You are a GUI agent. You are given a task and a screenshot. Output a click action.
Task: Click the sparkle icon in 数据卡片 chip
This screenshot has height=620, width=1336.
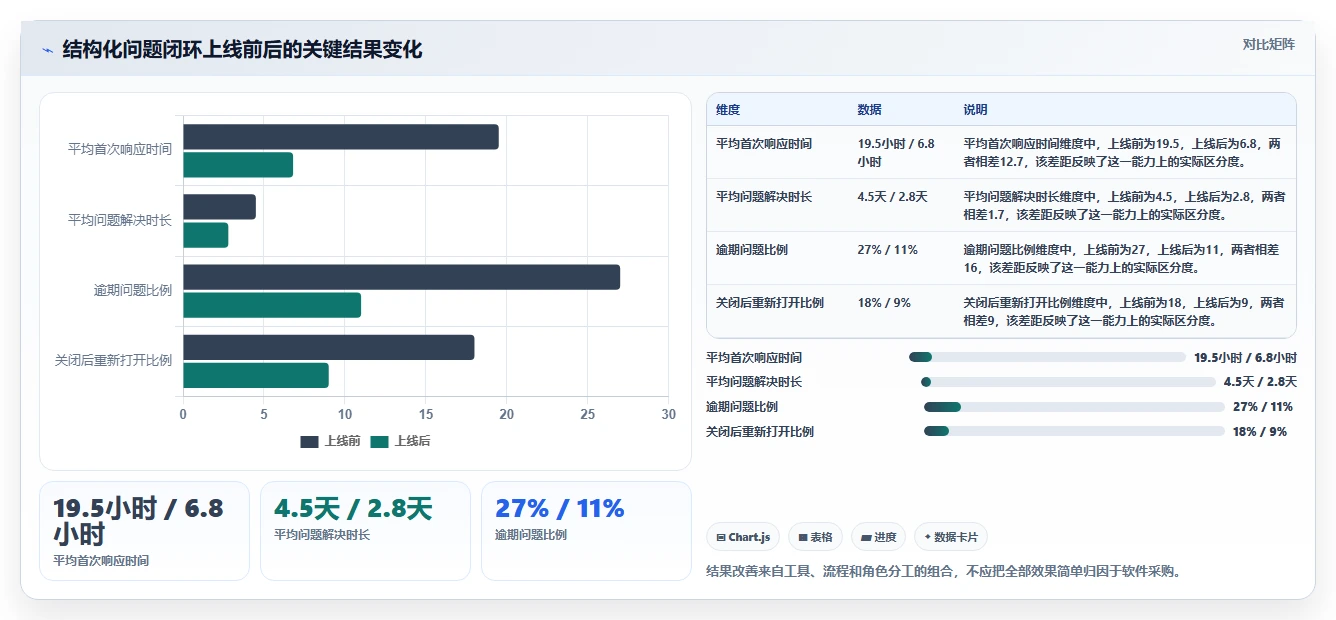928,537
